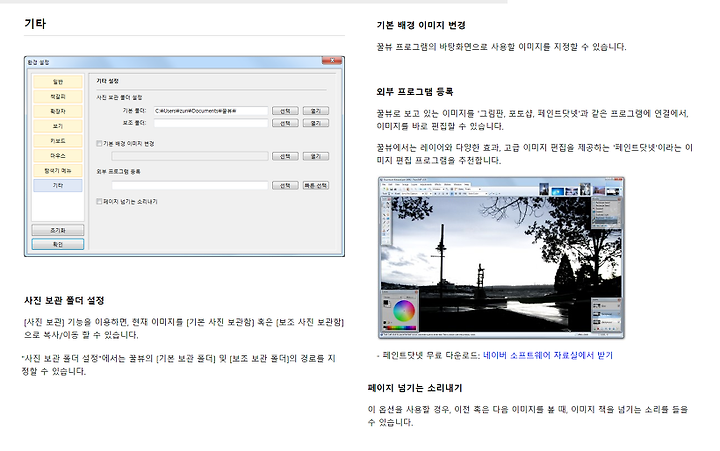This screenshot has height=451, width=720.
Task: Click the 외부 프로그램 등록 article heading
Action: [x=415, y=91]
